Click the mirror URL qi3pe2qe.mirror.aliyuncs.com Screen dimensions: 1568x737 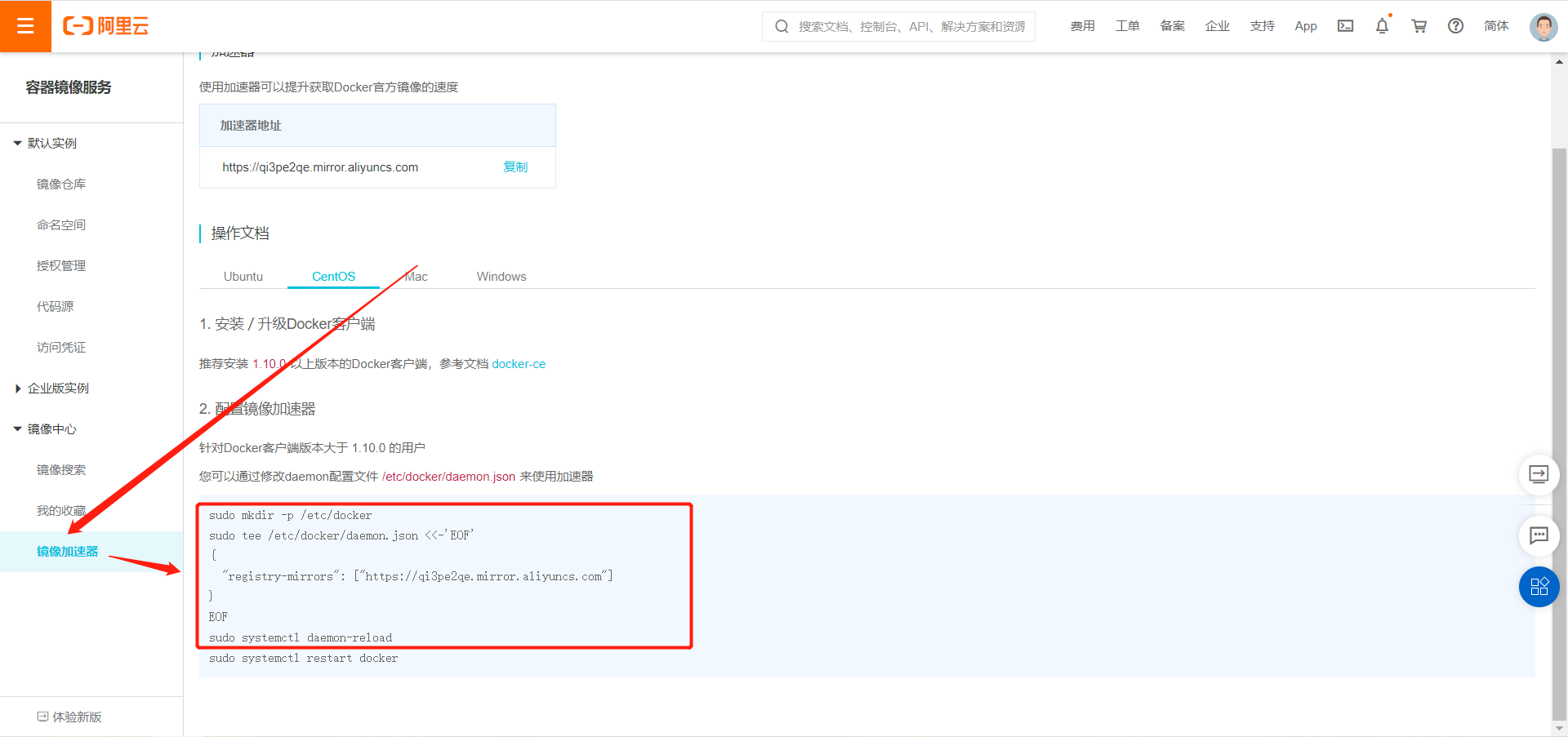tap(320, 166)
